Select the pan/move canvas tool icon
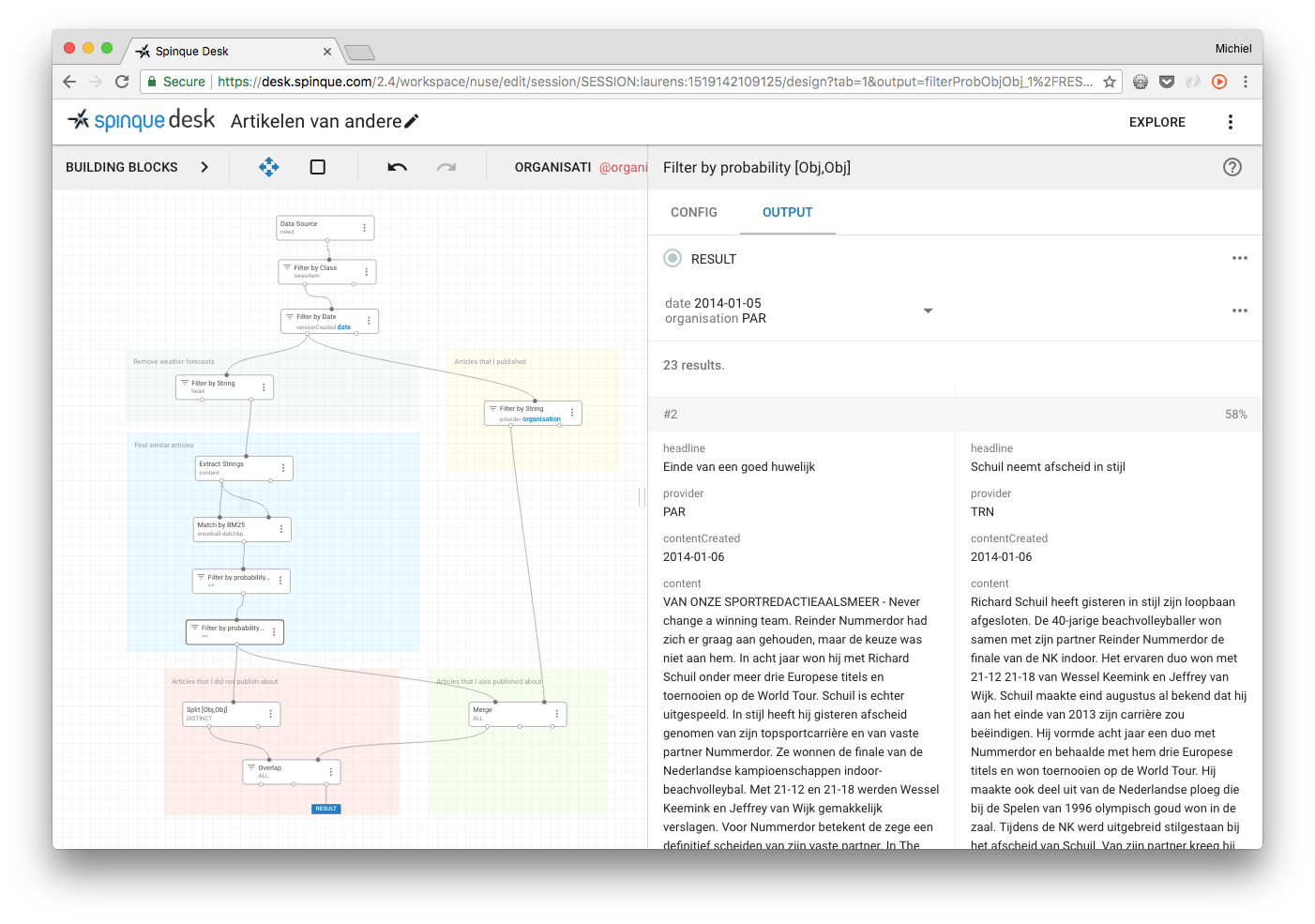1315x924 pixels. click(269, 167)
